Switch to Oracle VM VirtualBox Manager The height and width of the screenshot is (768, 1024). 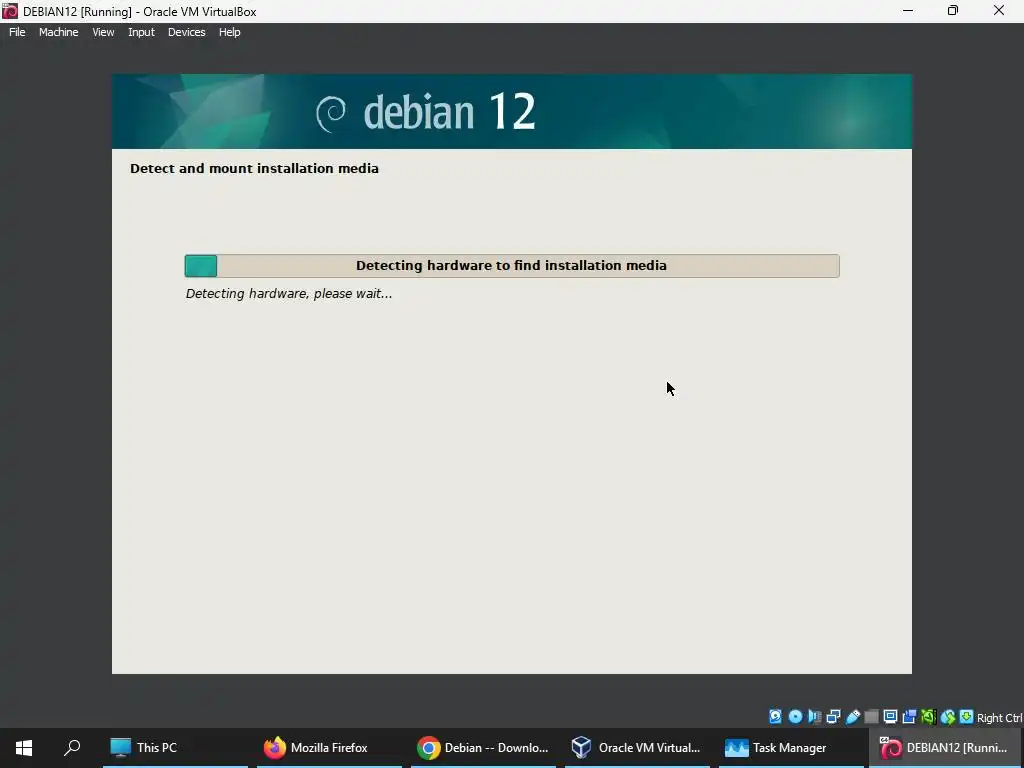(637, 748)
